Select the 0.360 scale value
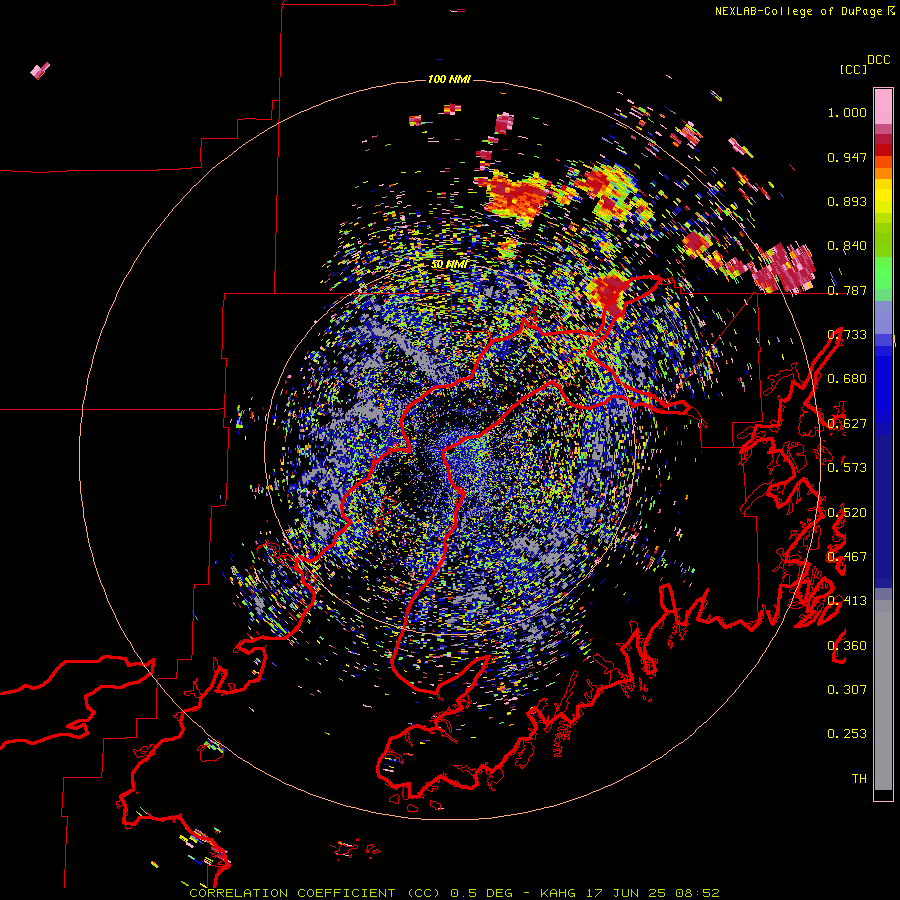 (847, 646)
